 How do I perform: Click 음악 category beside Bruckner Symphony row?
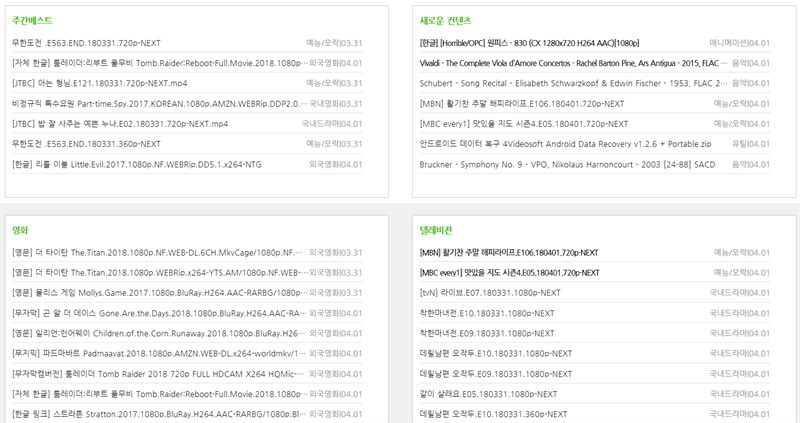[740, 164]
